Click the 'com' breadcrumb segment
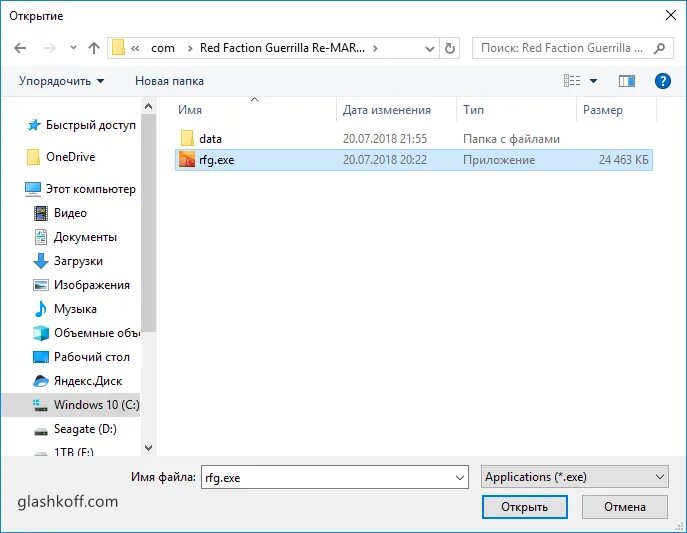 click(163, 48)
